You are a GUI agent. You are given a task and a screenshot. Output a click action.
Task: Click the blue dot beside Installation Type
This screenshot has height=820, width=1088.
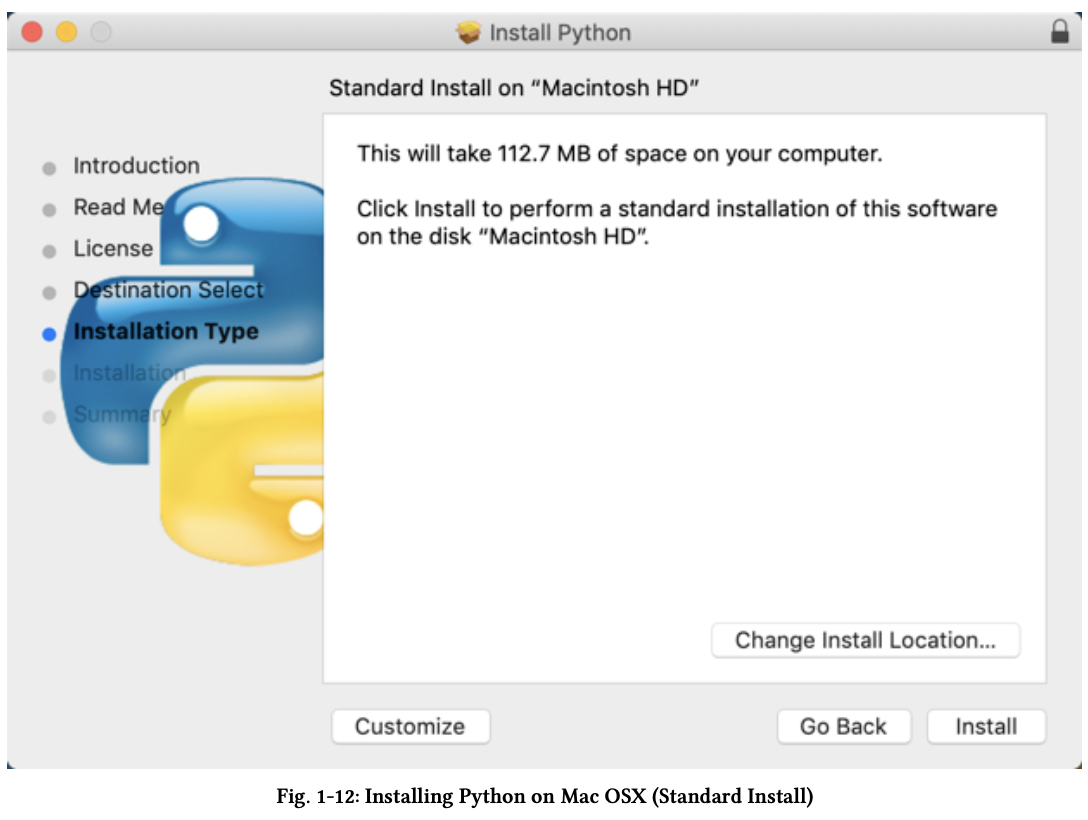pos(48,333)
